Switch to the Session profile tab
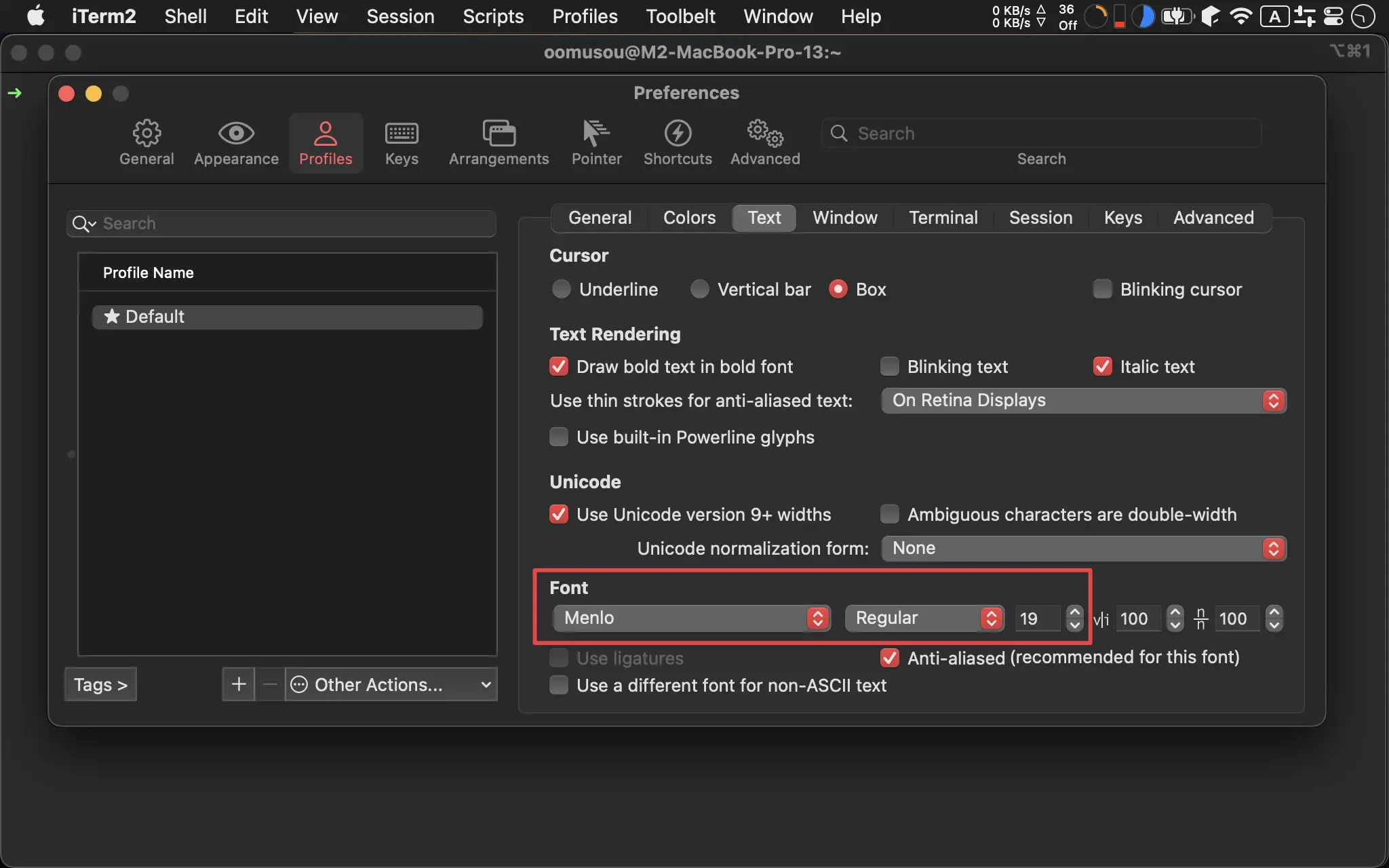The width and height of the screenshot is (1389, 868). (1040, 218)
